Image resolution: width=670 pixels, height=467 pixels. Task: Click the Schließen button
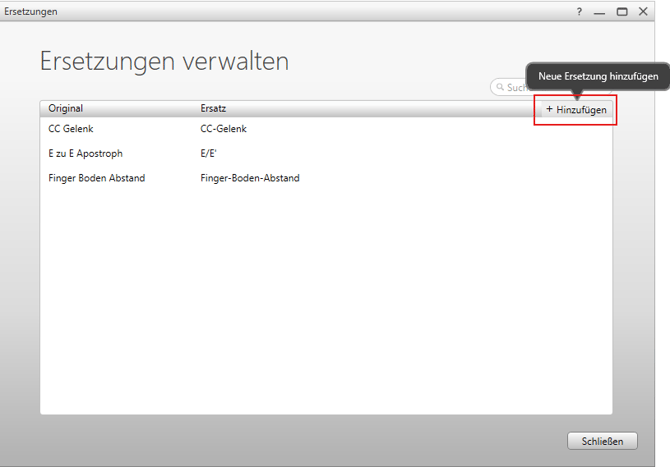point(602,441)
